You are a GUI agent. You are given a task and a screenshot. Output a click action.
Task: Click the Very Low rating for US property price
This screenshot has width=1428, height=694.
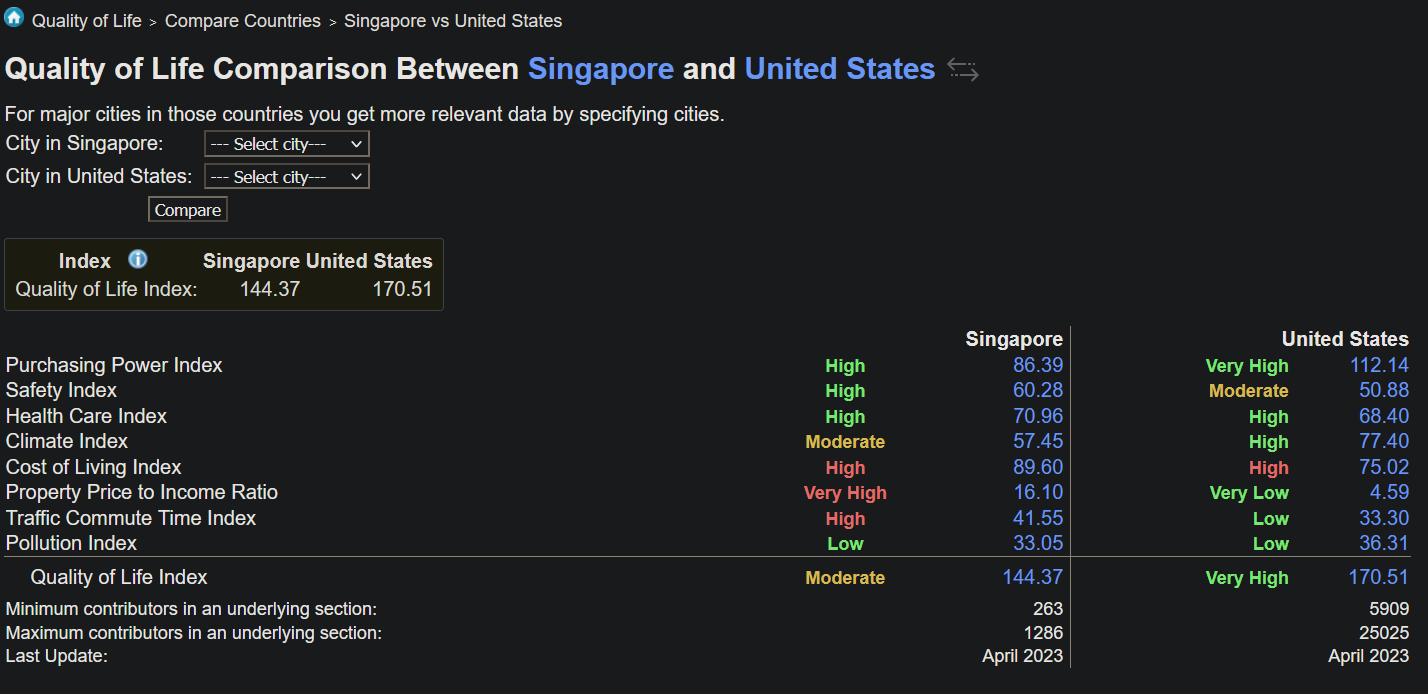1249,493
